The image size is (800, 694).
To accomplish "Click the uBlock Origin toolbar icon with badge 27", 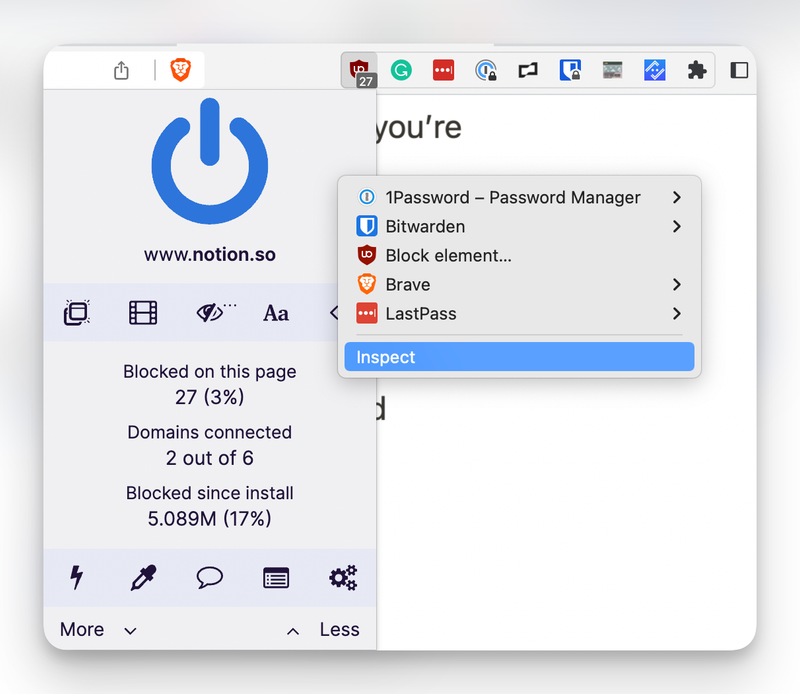I will (359, 70).
